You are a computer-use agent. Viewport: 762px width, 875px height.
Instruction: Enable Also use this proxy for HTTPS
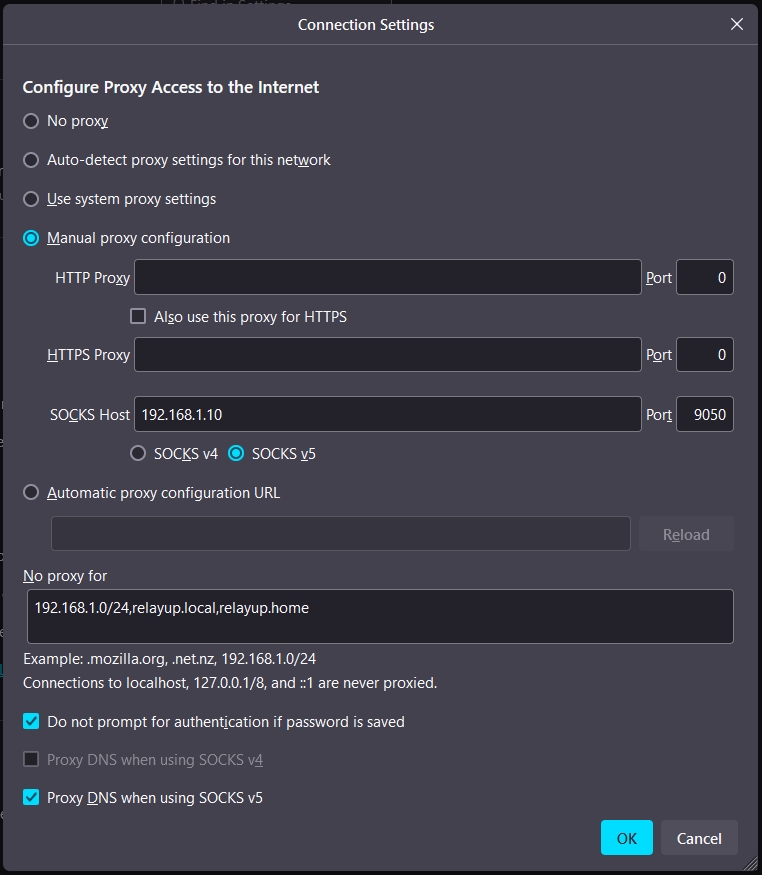point(138,317)
